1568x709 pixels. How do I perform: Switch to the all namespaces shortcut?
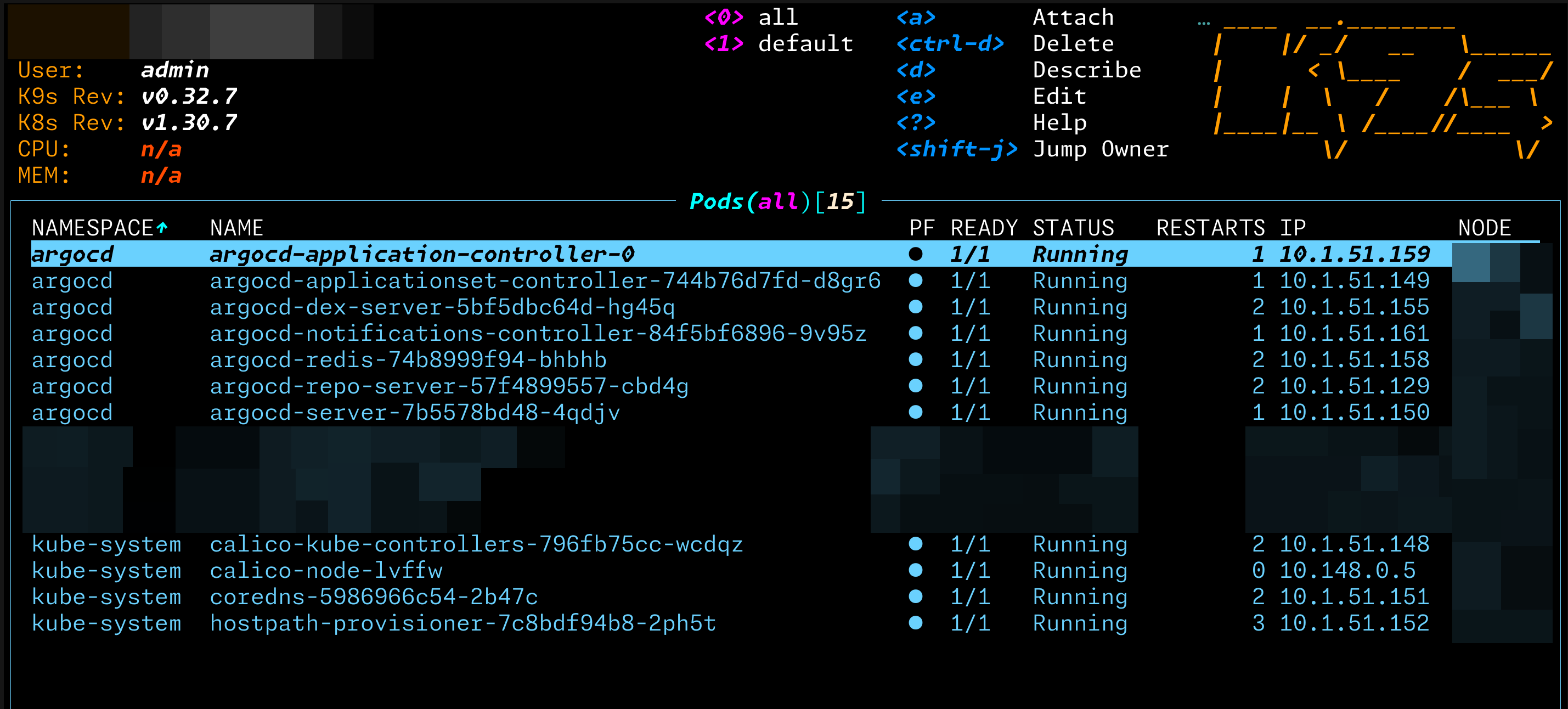pos(777,18)
